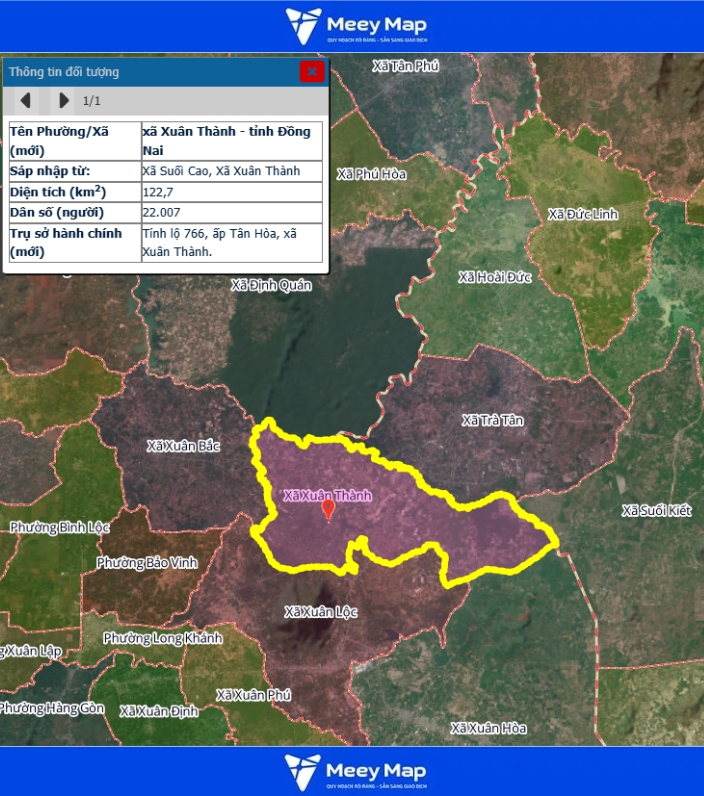Click the Thông tin đối tượng title bar
The image size is (704, 796).
(x=150, y=71)
